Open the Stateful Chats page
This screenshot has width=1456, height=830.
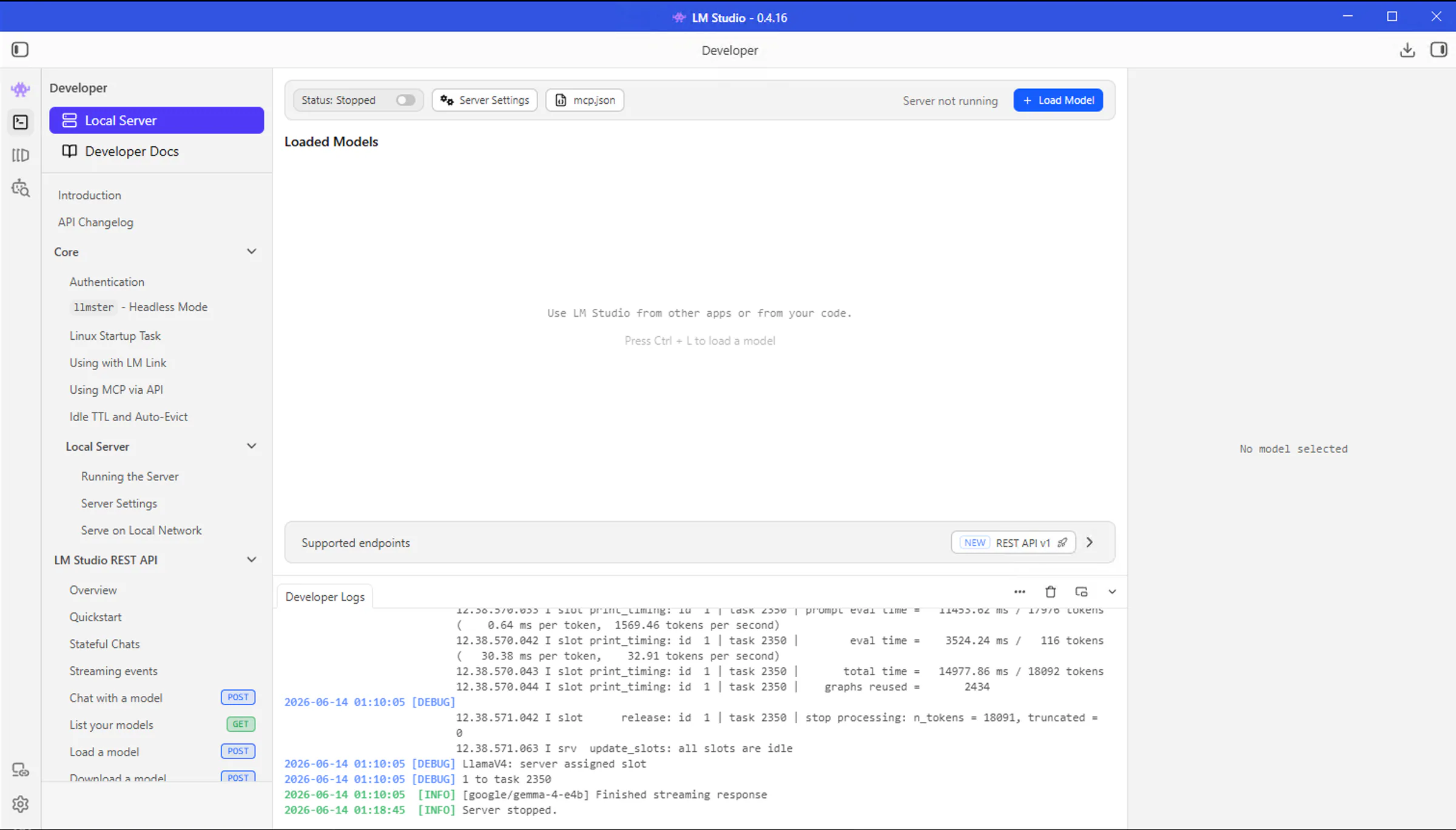pos(104,644)
